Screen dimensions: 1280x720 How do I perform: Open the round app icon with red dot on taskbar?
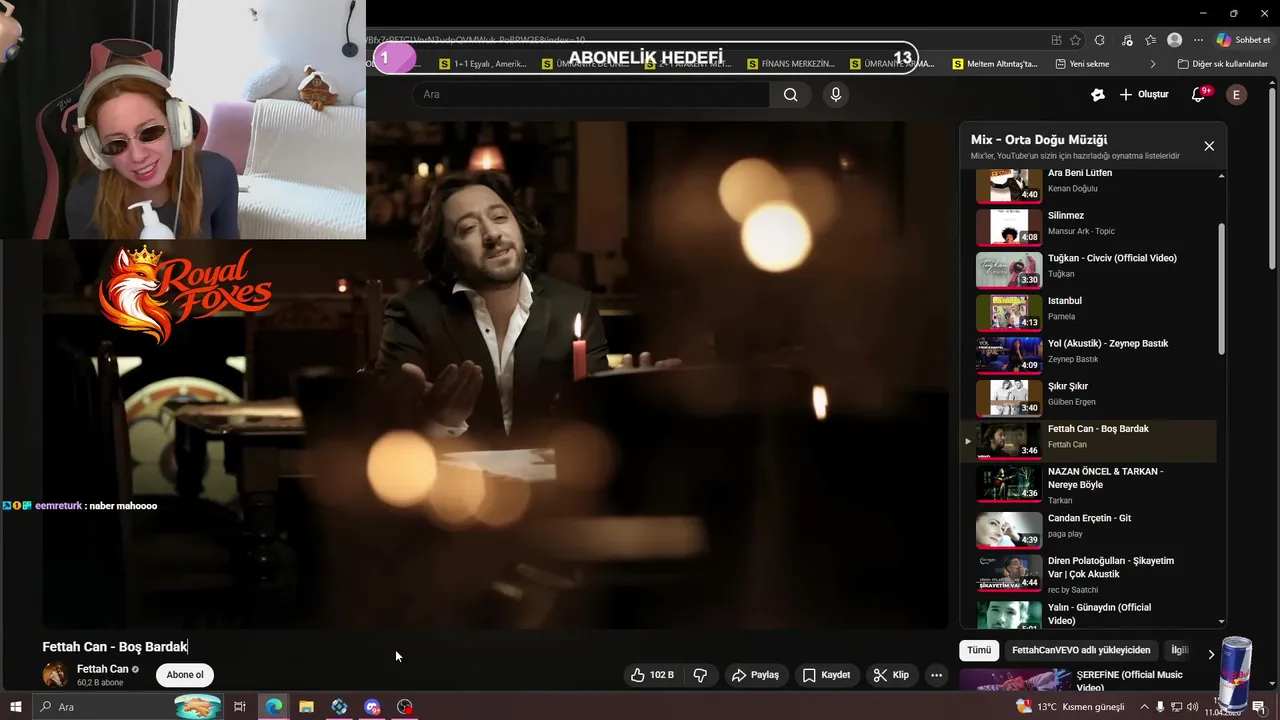[x=405, y=707]
